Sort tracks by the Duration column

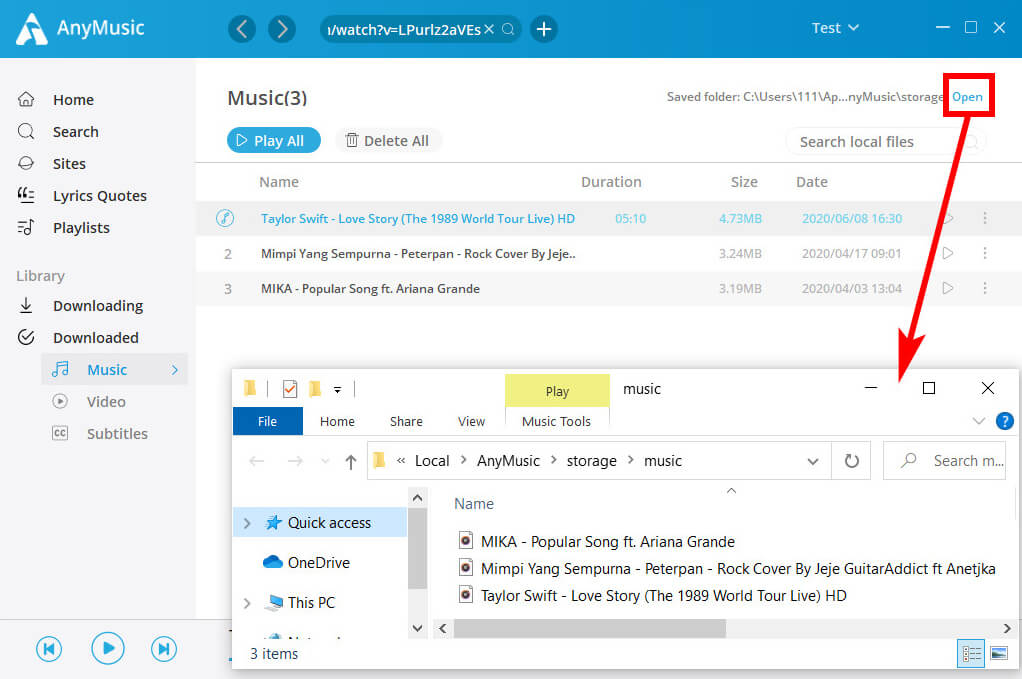(611, 182)
